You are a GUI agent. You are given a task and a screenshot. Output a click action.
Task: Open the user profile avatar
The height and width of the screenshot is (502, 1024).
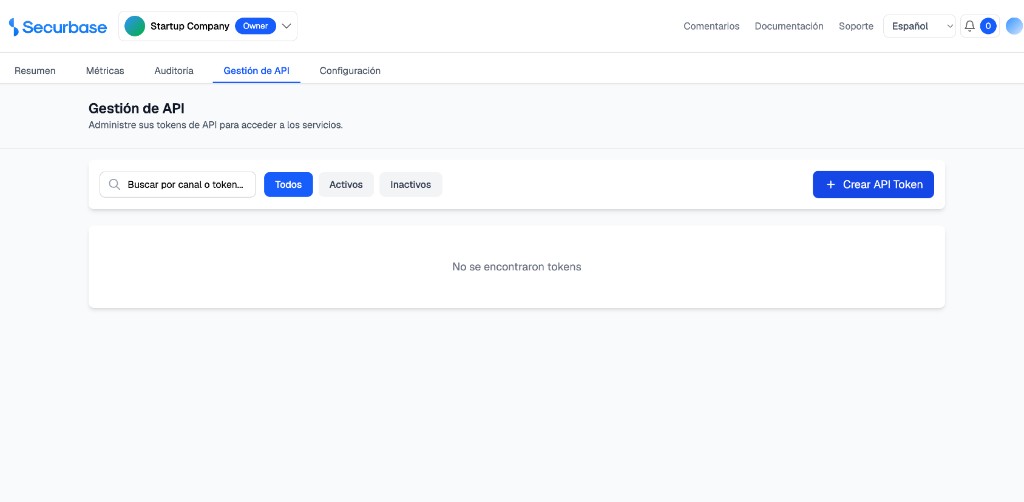1014,26
